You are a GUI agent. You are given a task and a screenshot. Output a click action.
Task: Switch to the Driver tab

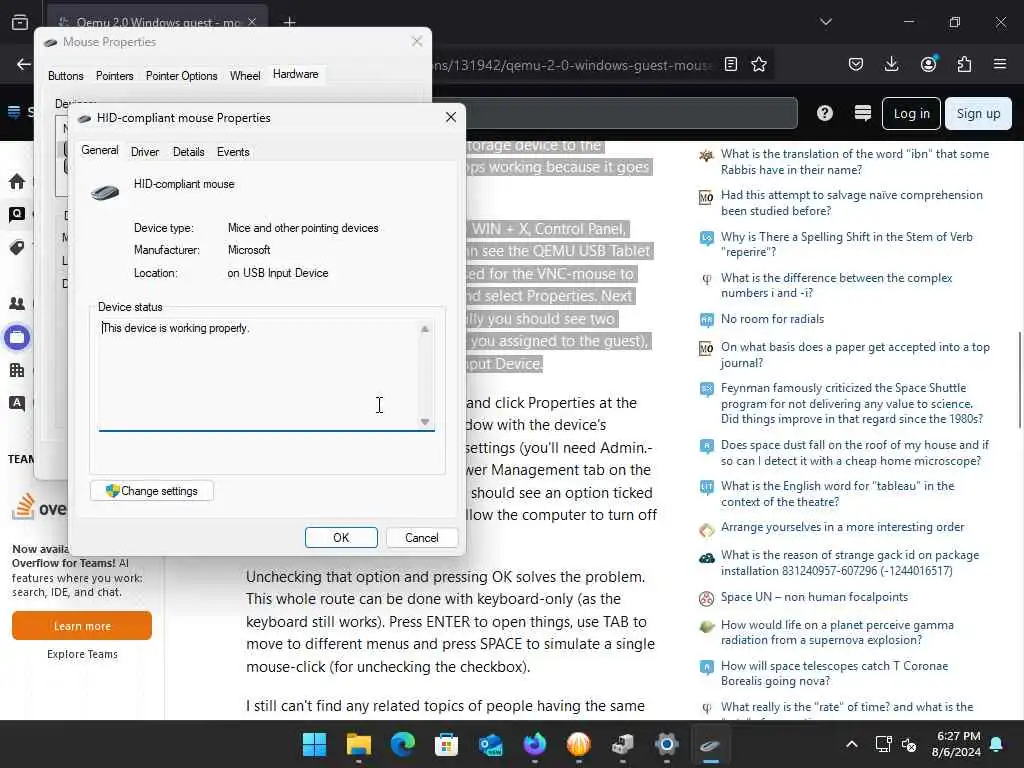point(144,152)
